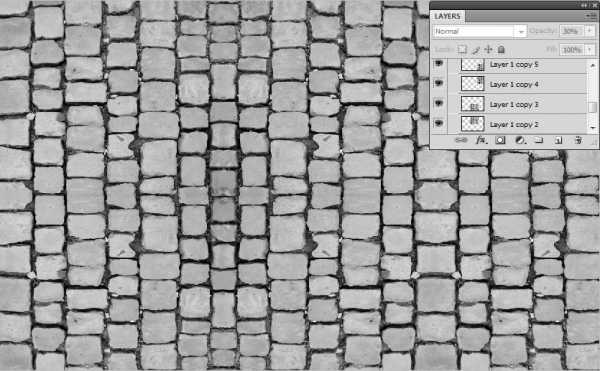Lock position move icon

(x=488, y=49)
